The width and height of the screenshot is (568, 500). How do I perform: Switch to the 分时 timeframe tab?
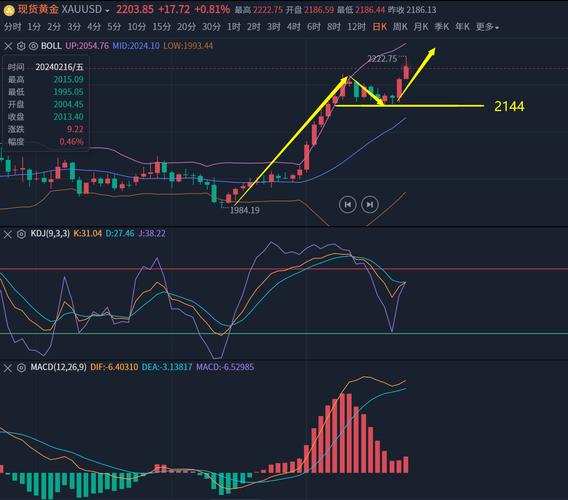pyautogui.click(x=12, y=27)
